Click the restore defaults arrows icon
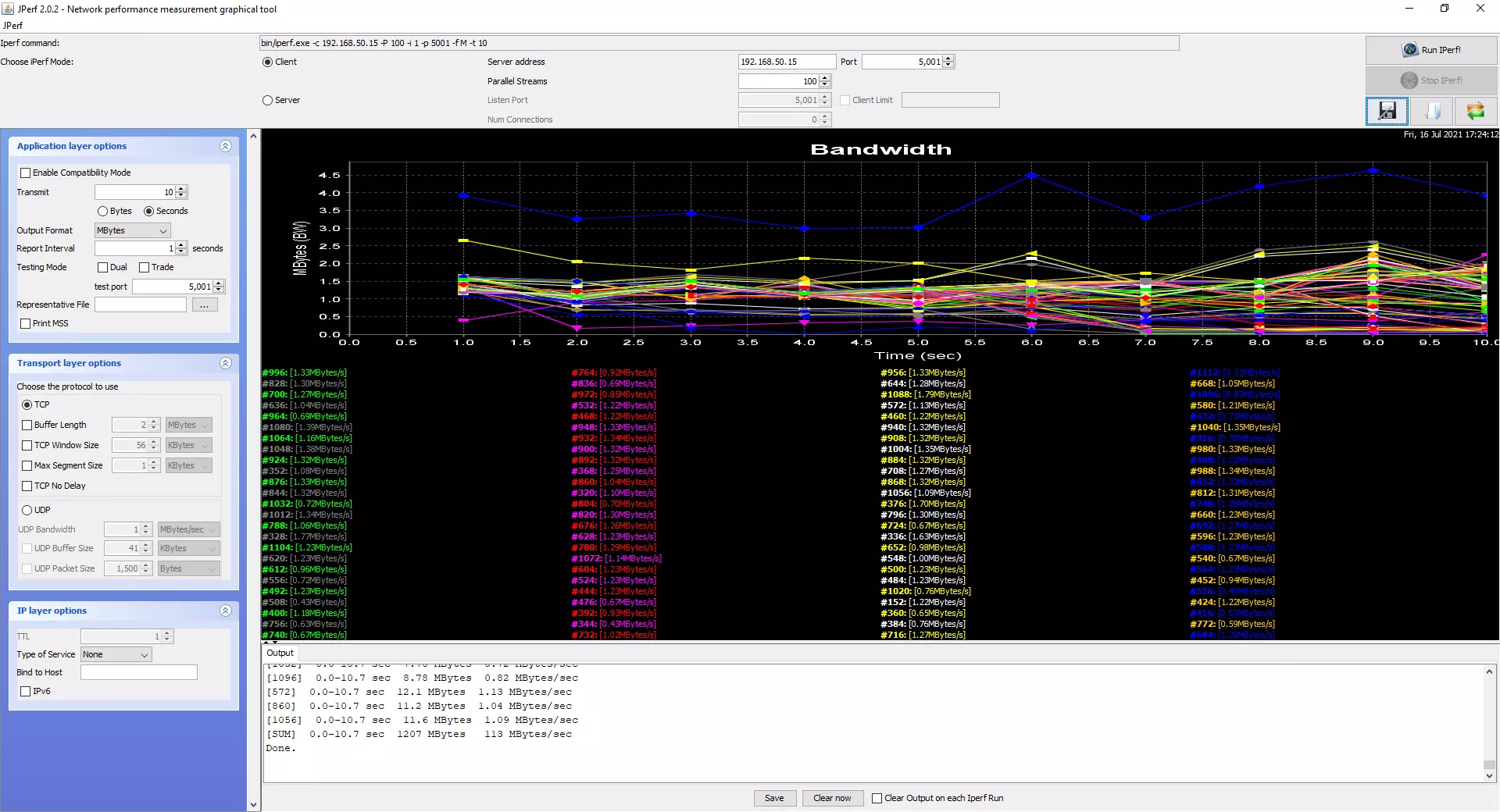This screenshot has width=1500, height=812. (x=1476, y=111)
